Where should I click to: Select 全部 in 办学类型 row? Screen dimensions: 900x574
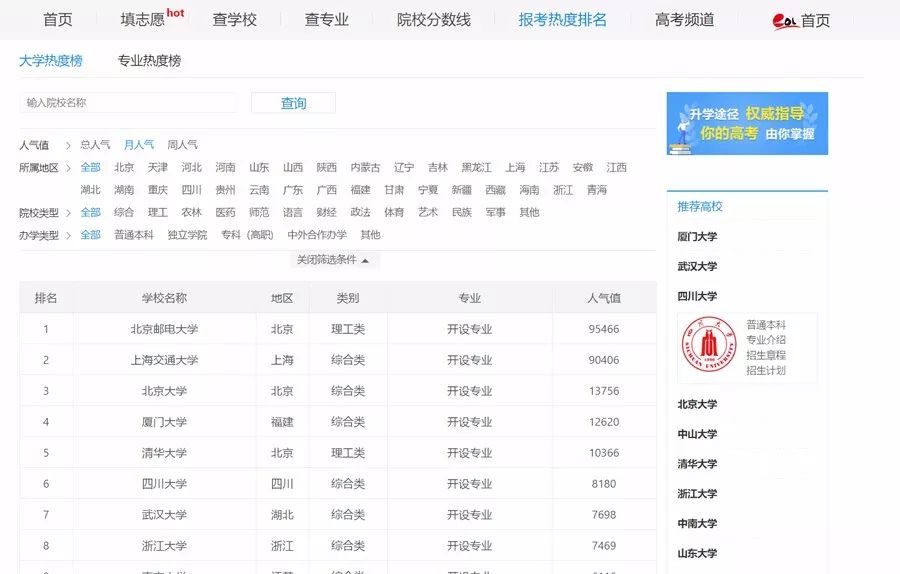click(x=91, y=235)
